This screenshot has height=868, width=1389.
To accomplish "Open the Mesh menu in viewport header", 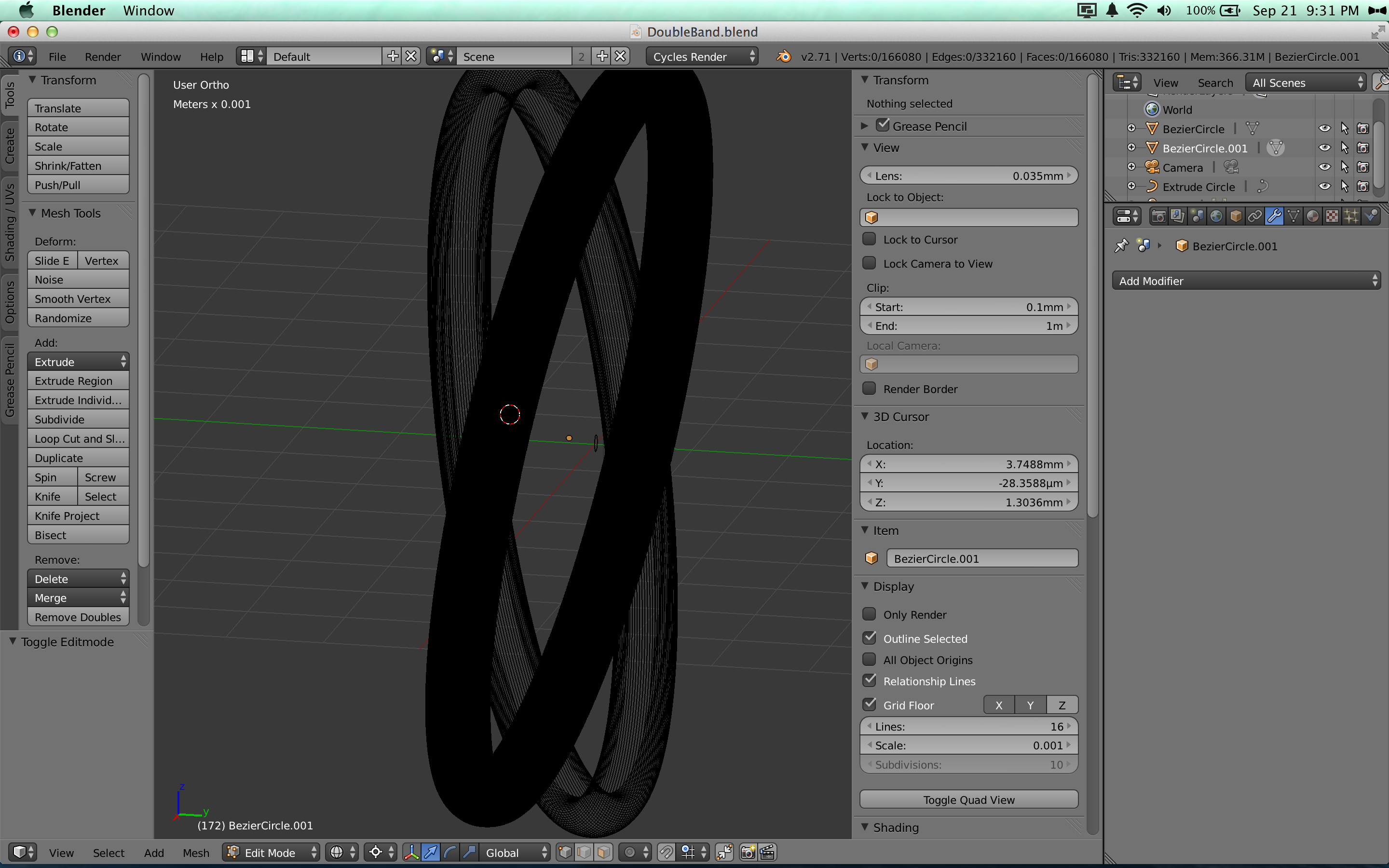I will pos(196,853).
